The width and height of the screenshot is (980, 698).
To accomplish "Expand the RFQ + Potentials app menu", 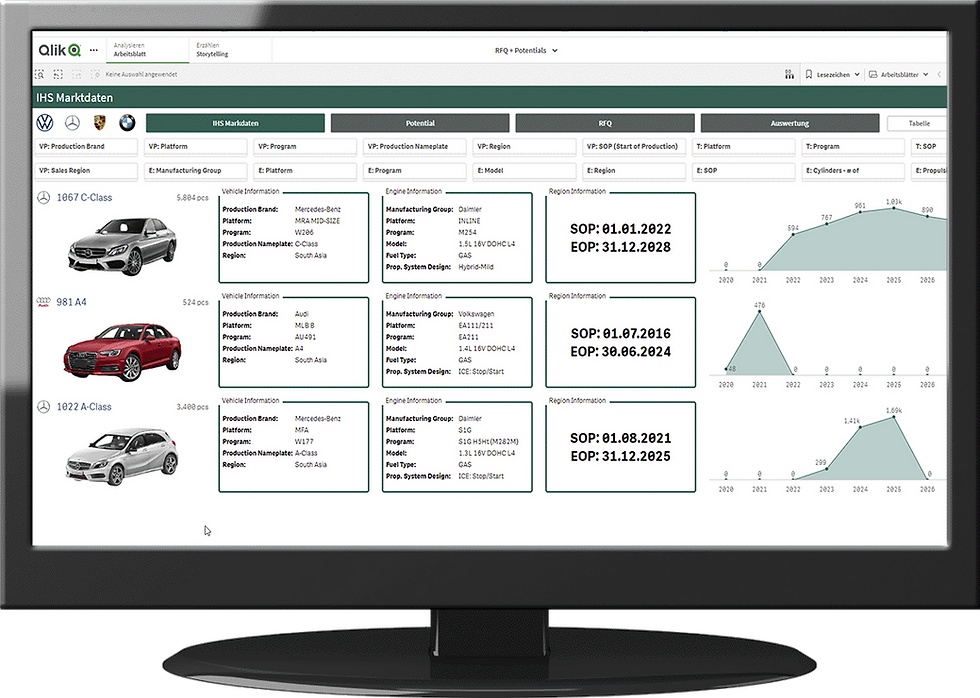I will tap(526, 51).
